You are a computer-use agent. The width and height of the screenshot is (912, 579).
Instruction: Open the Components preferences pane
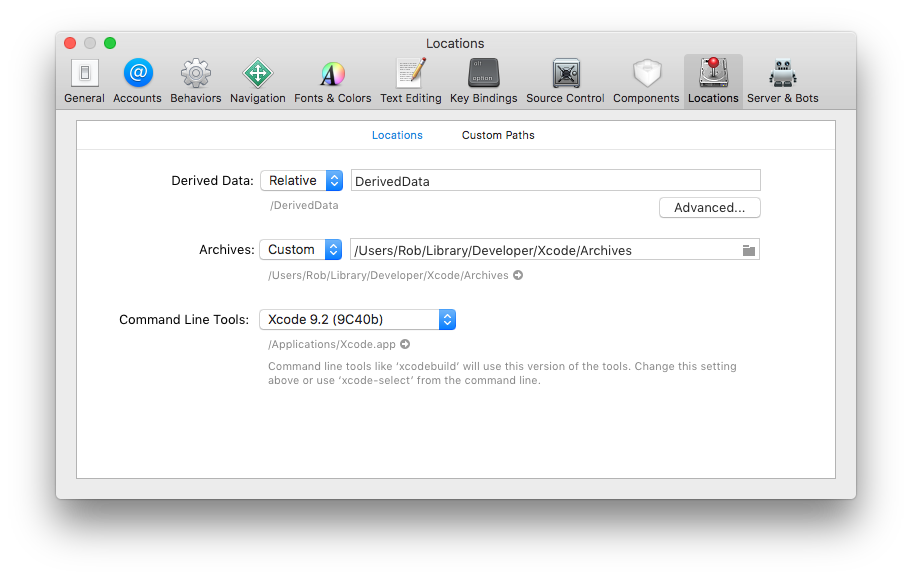point(646,81)
